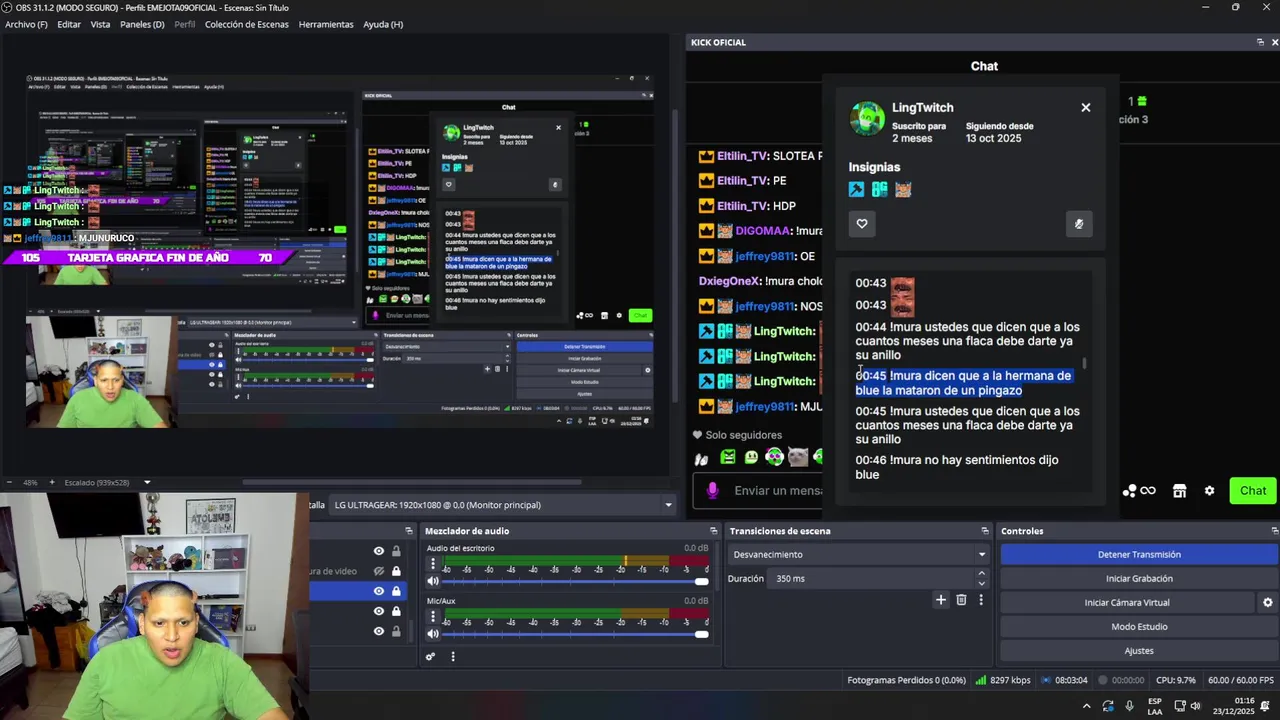
Task: Open ESP LAA keyboard language indicator
Action: (x=1155, y=706)
